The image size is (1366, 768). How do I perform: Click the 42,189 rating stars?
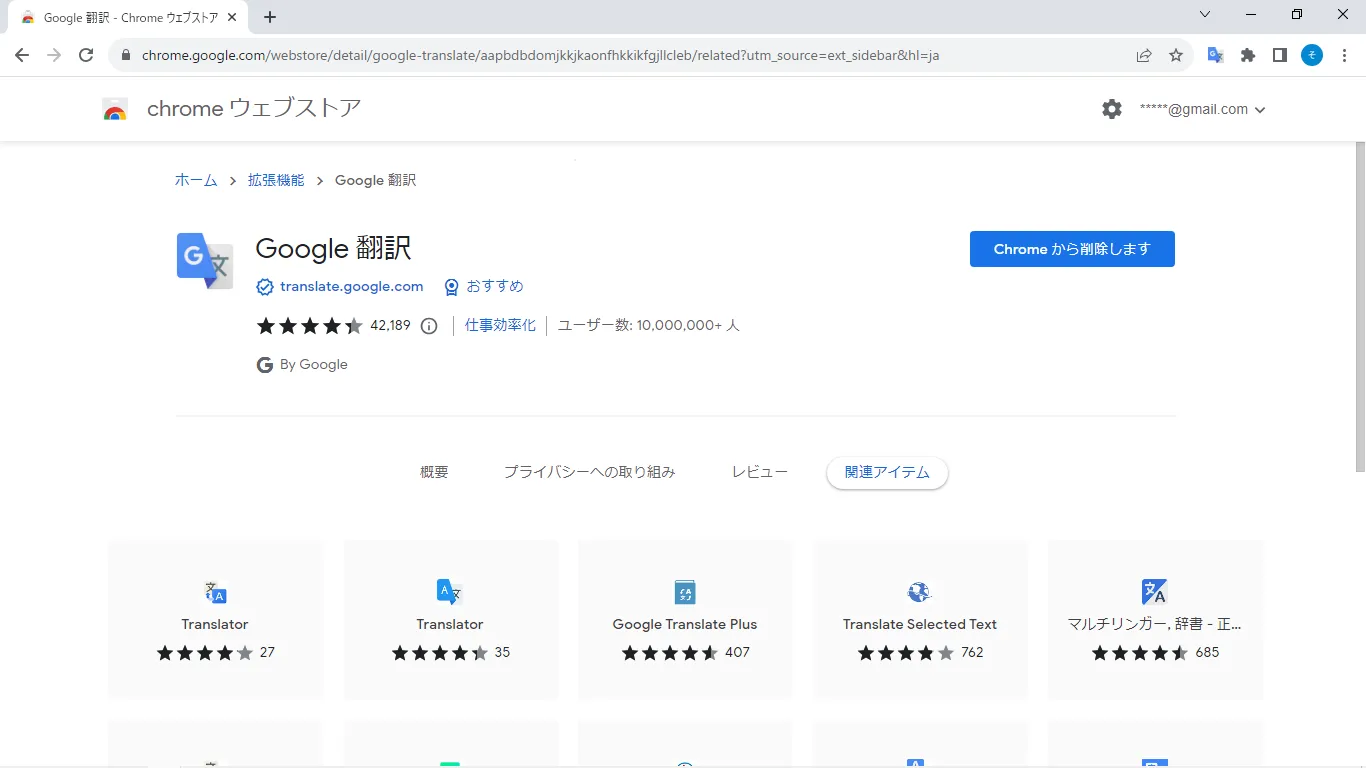point(310,326)
